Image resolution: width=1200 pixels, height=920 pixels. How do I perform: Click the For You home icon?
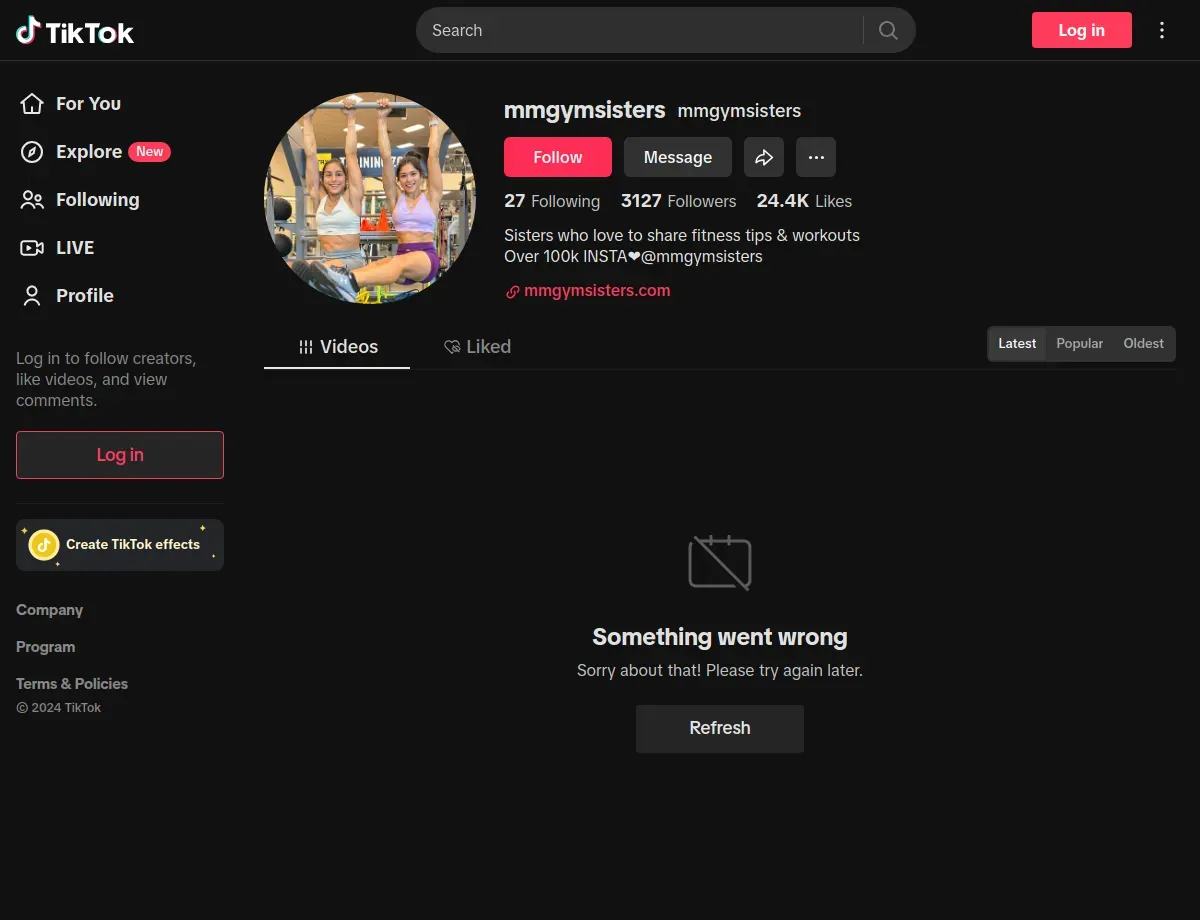click(32, 104)
